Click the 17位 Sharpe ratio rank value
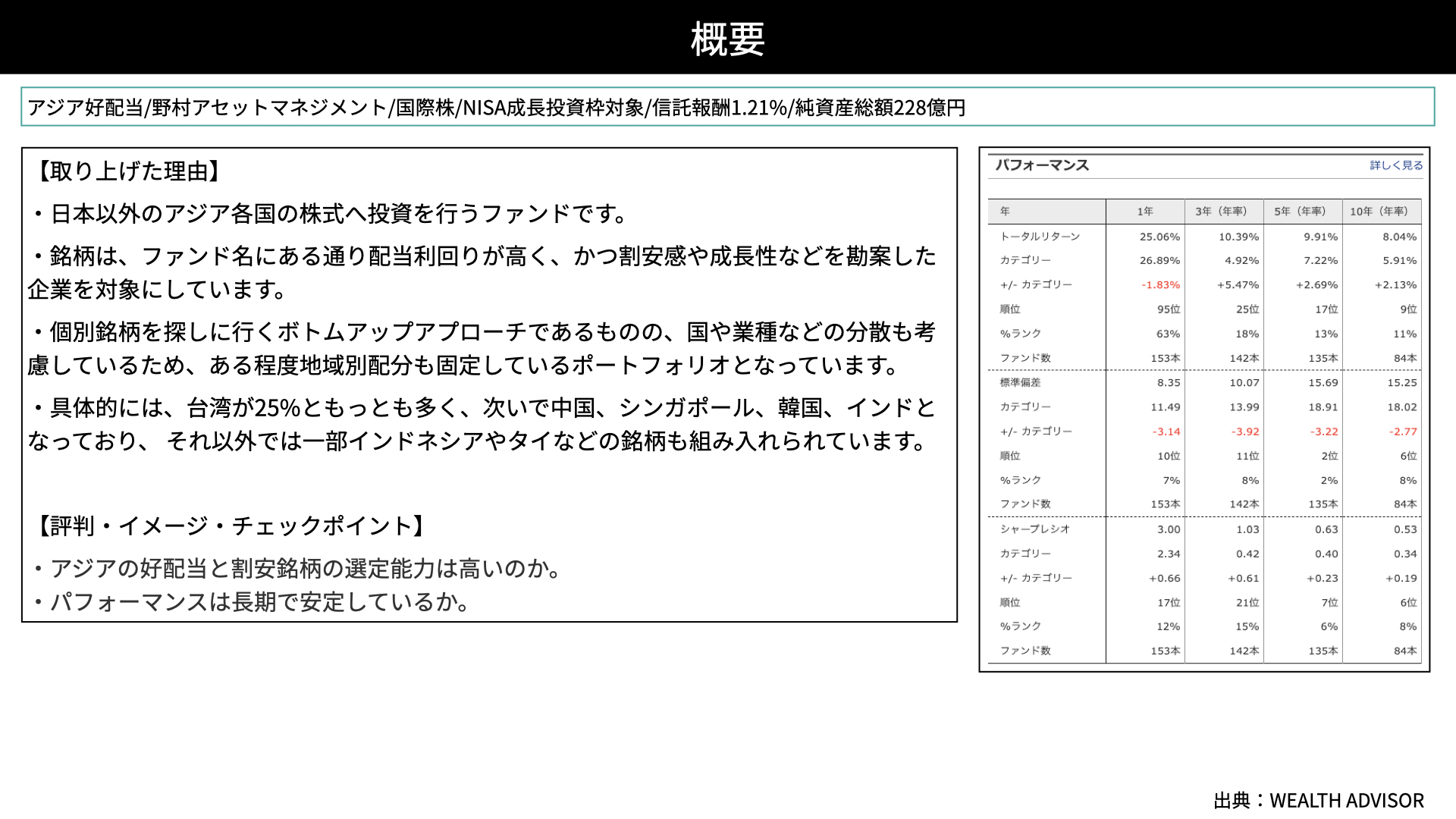The width and height of the screenshot is (1456, 819). tap(1169, 603)
